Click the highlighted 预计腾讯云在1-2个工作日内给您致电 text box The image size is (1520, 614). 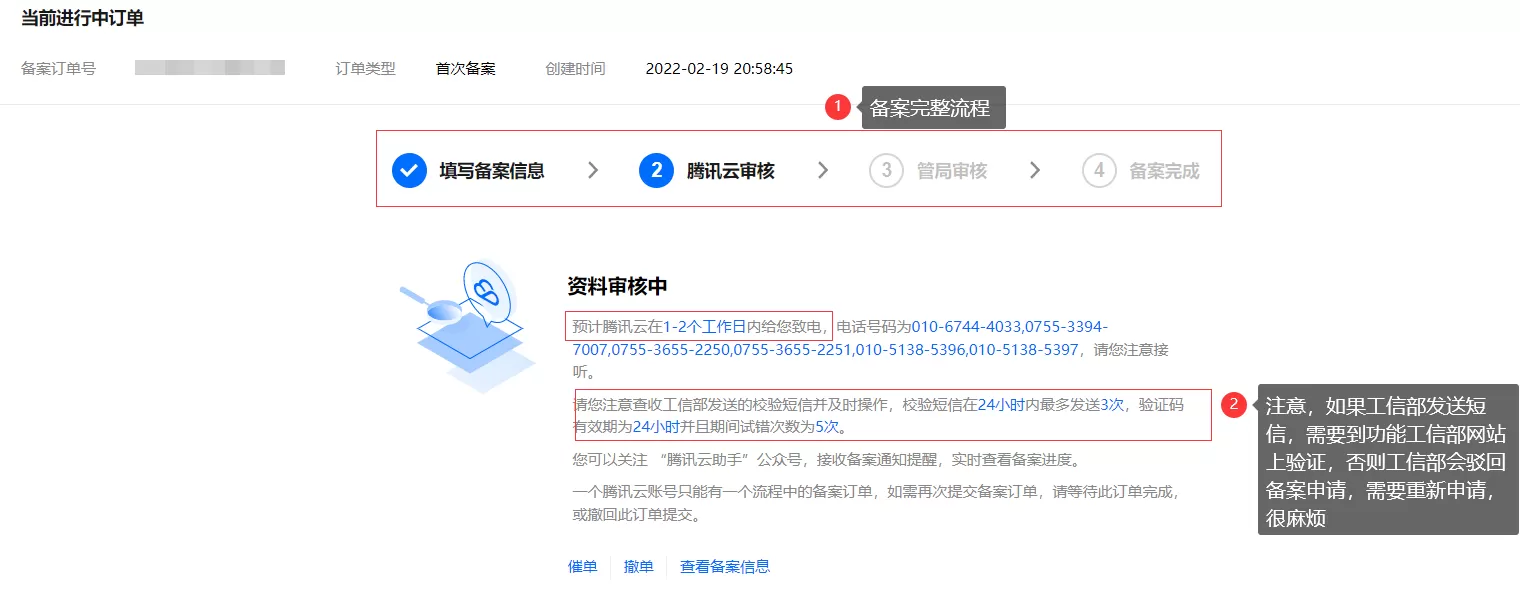click(698, 325)
